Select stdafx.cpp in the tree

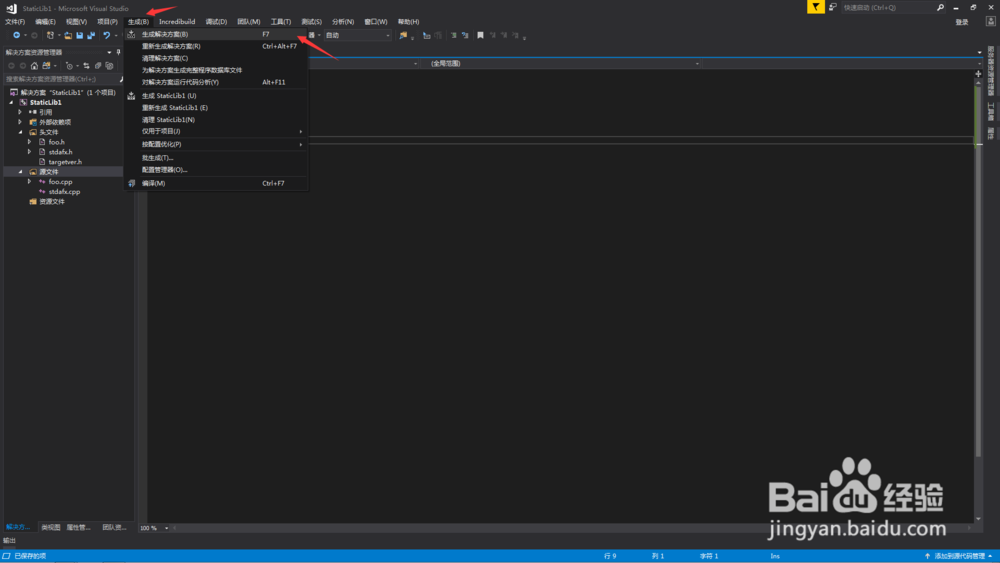point(64,191)
